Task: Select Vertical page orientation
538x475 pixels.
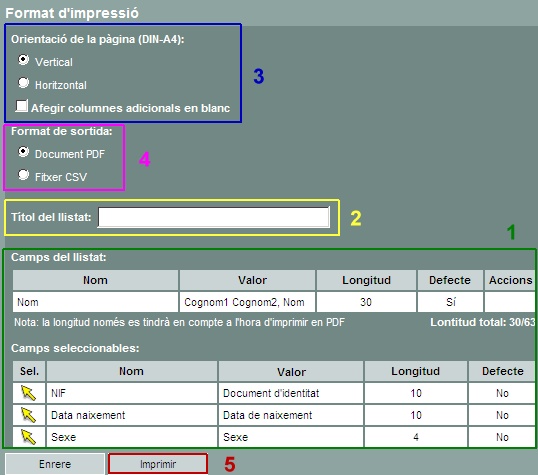Action: 23,60
